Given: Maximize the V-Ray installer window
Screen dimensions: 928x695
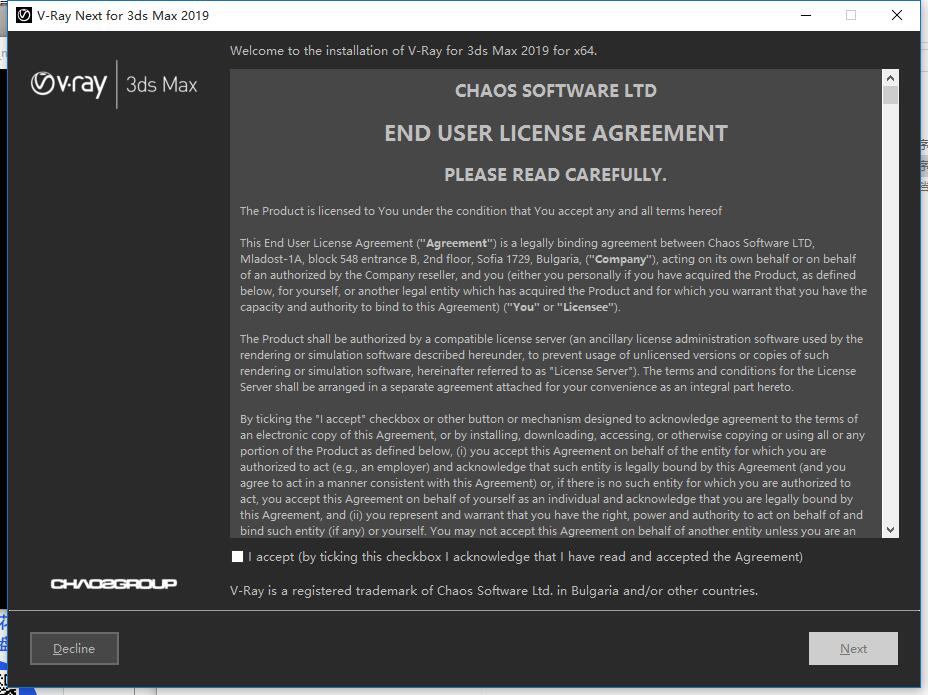Looking at the screenshot, I should pyautogui.click(x=851, y=15).
